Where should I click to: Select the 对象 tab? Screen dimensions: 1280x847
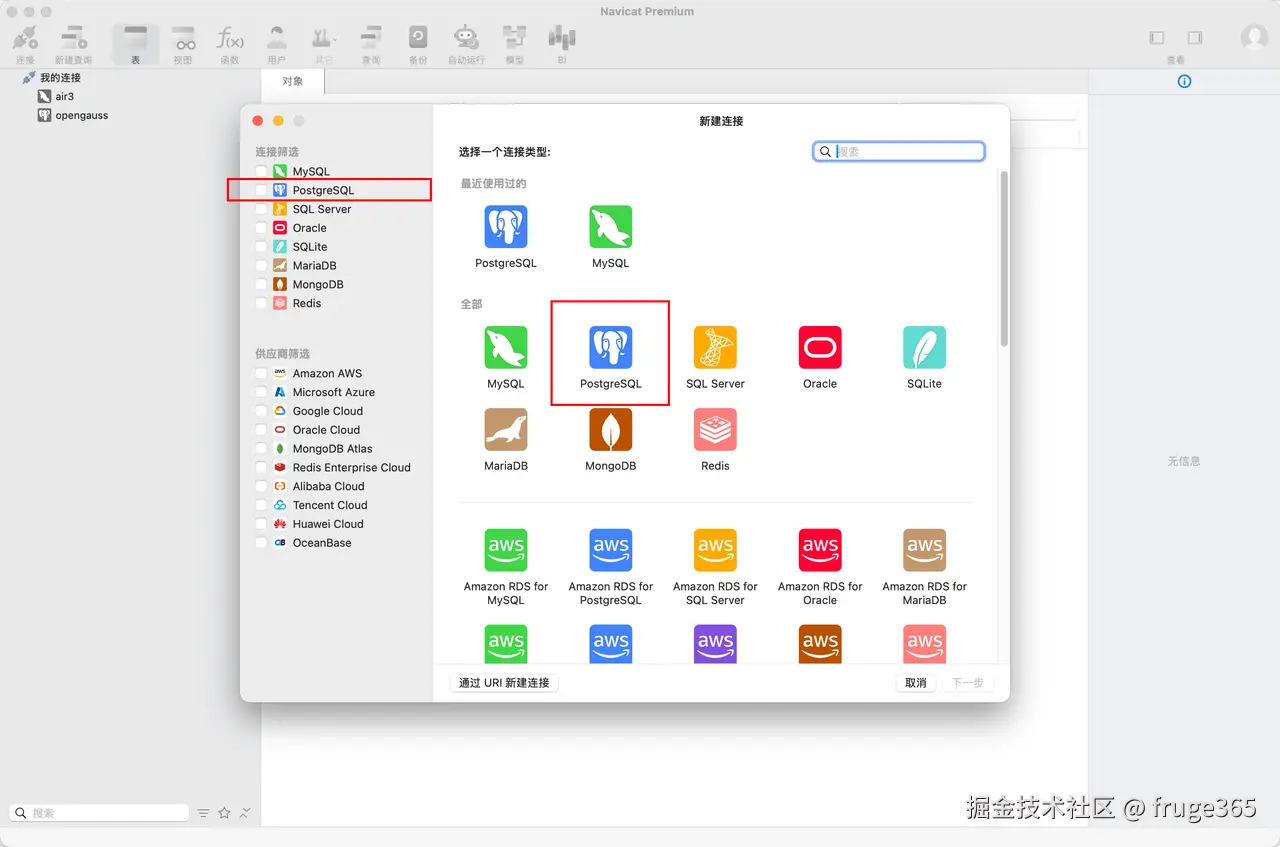tap(293, 81)
